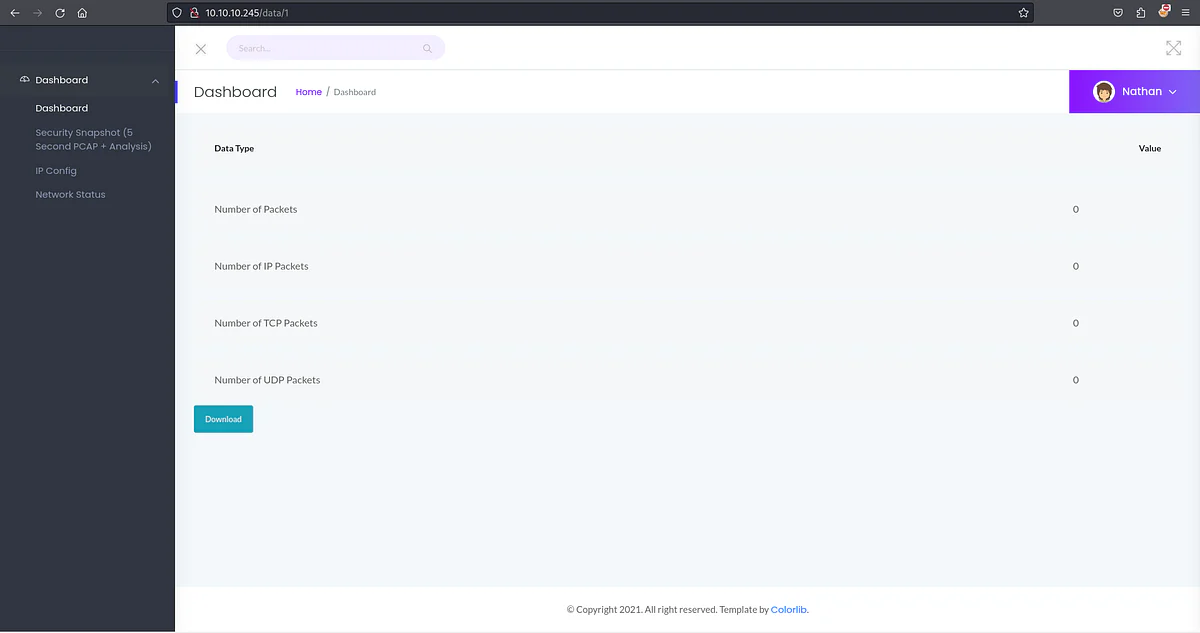This screenshot has width=1200, height=633.
Task: Select Dashboard sub-item in the sidebar
Action: click(62, 108)
